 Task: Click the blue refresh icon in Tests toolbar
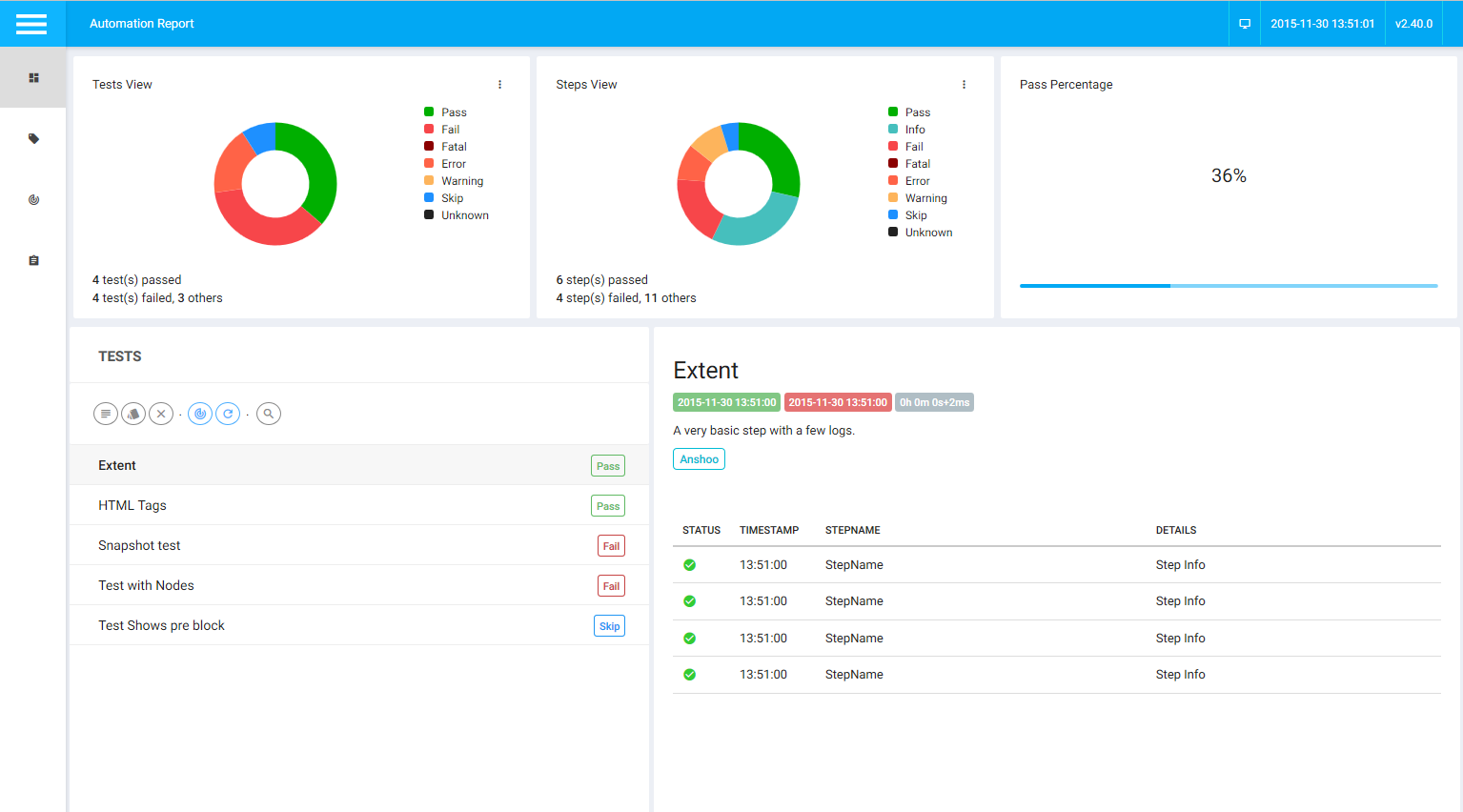pos(228,414)
